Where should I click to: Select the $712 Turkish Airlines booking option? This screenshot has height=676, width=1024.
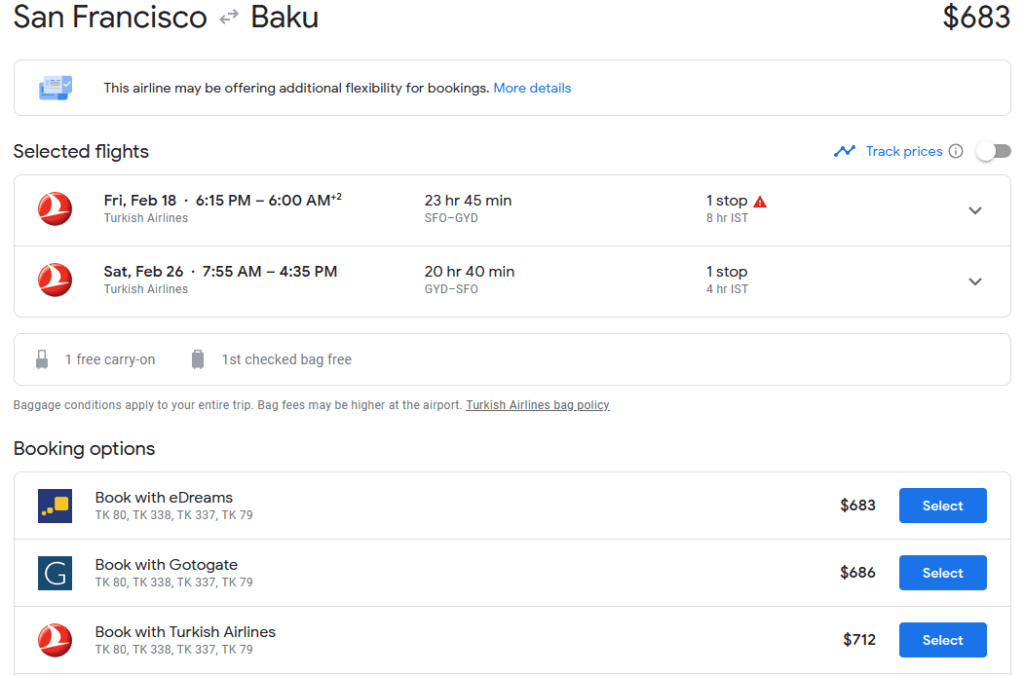pyautogui.click(x=942, y=639)
